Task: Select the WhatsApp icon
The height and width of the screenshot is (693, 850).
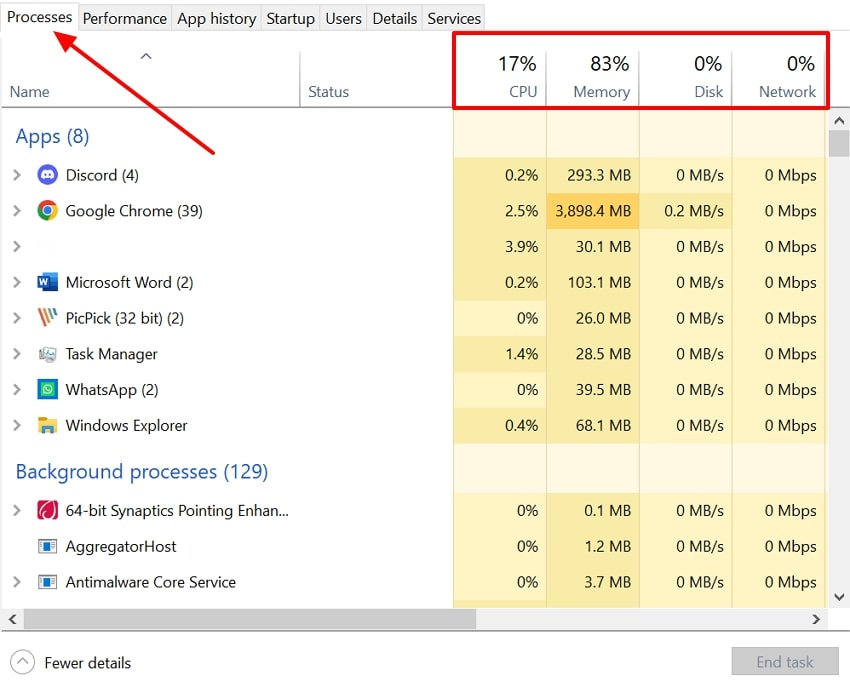Action: coord(47,389)
